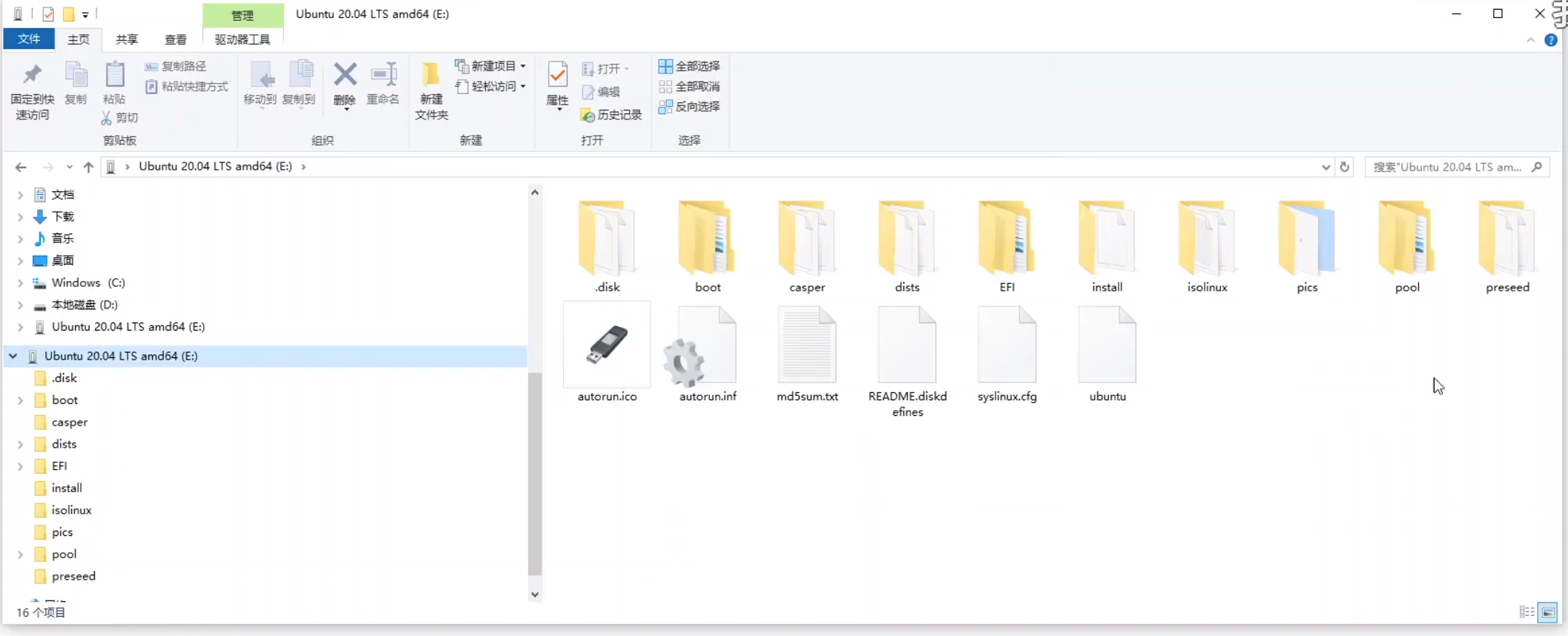Click the Manage (管理) contextual tab
Screen dimensions: 1568x636
point(243,15)
